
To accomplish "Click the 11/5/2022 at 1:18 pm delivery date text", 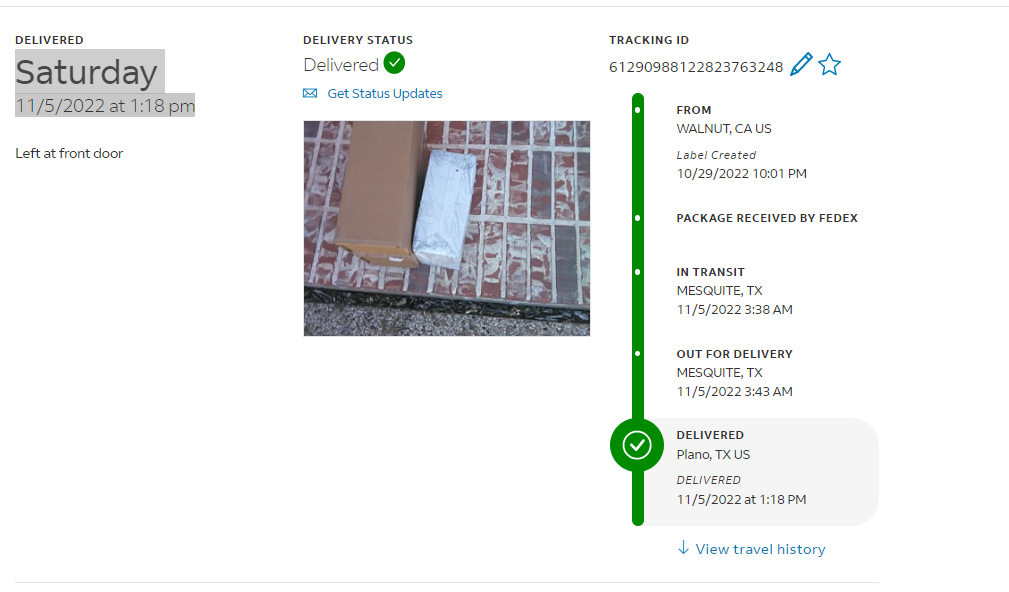I will click(x=105, y=106).
